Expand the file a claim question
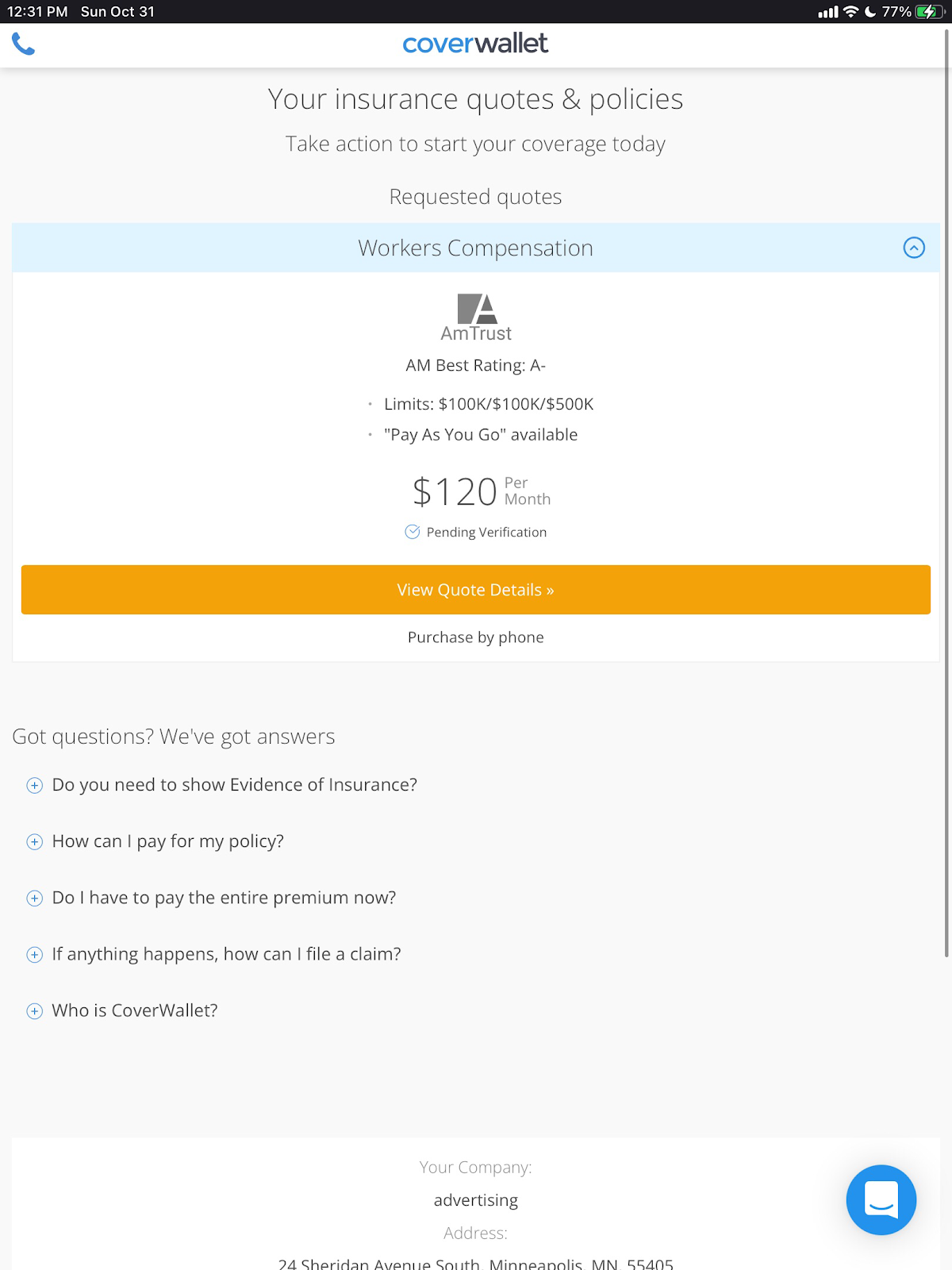 click(x=35, y=955)
